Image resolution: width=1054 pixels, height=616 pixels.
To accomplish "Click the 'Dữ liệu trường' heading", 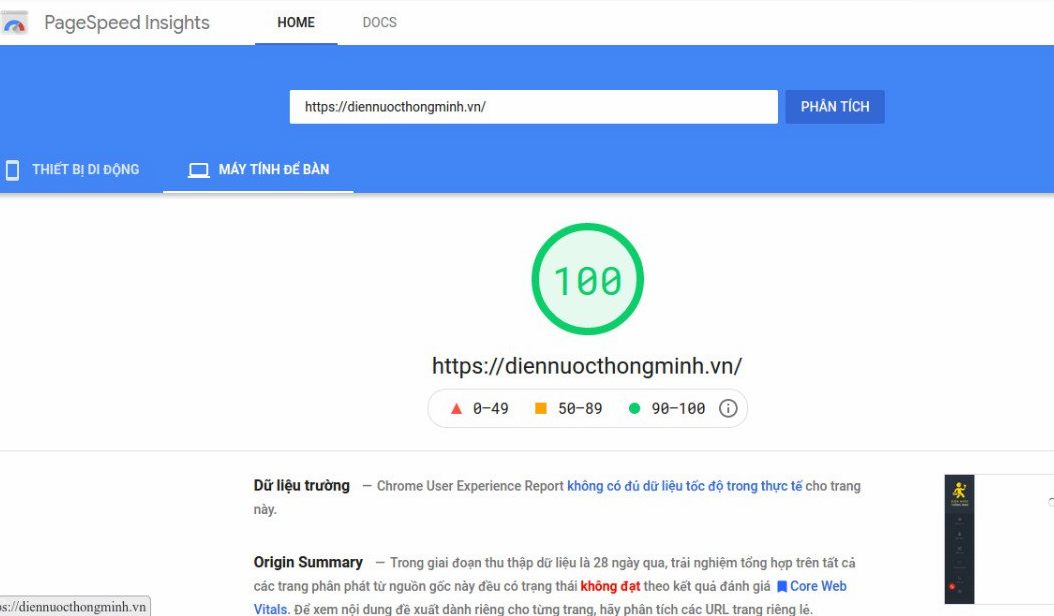I will coord(302,486).
